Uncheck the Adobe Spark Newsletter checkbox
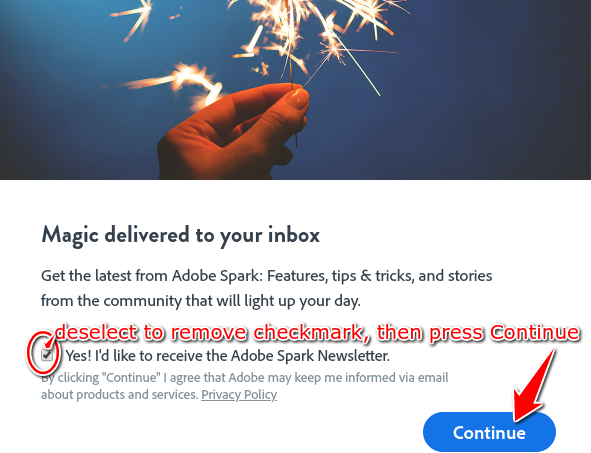 [47, 355]
